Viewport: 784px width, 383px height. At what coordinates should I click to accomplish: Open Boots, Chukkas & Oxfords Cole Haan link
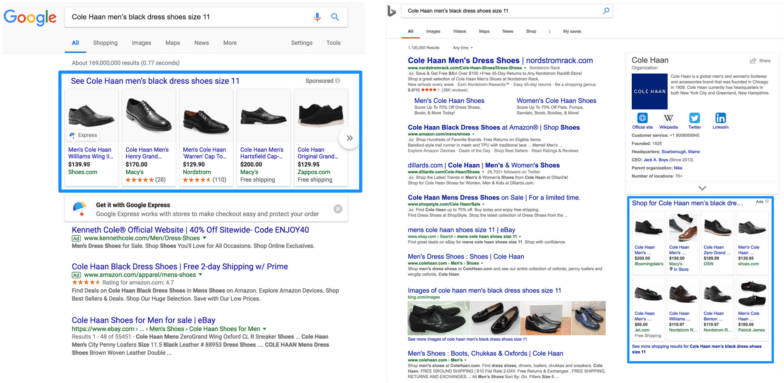point(485,354)
